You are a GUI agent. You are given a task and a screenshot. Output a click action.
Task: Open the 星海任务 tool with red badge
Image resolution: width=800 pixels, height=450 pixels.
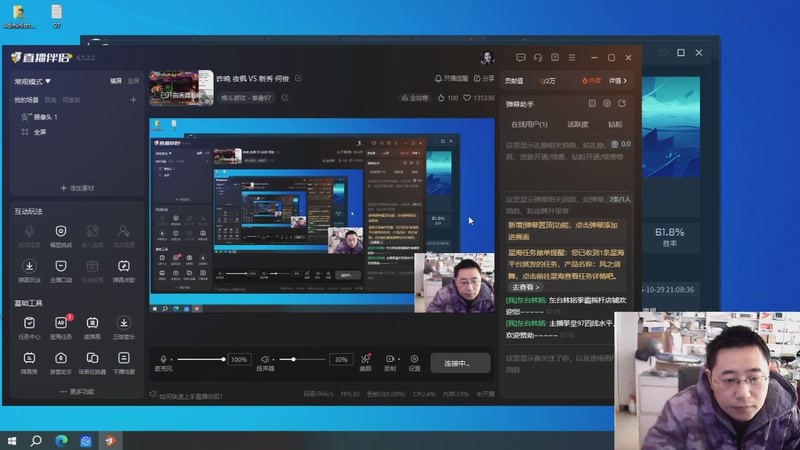(x=61, y=327)
